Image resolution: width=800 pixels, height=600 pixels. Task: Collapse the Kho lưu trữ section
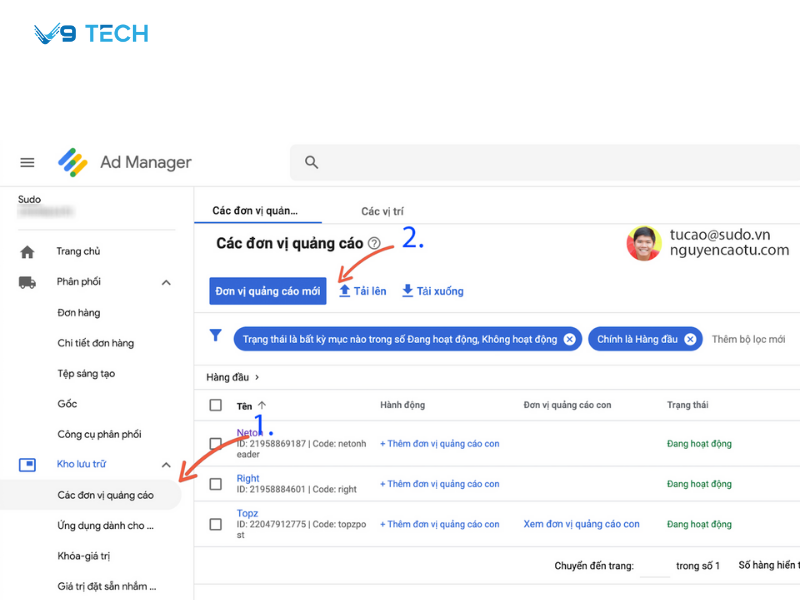click(x=166, y=463)
